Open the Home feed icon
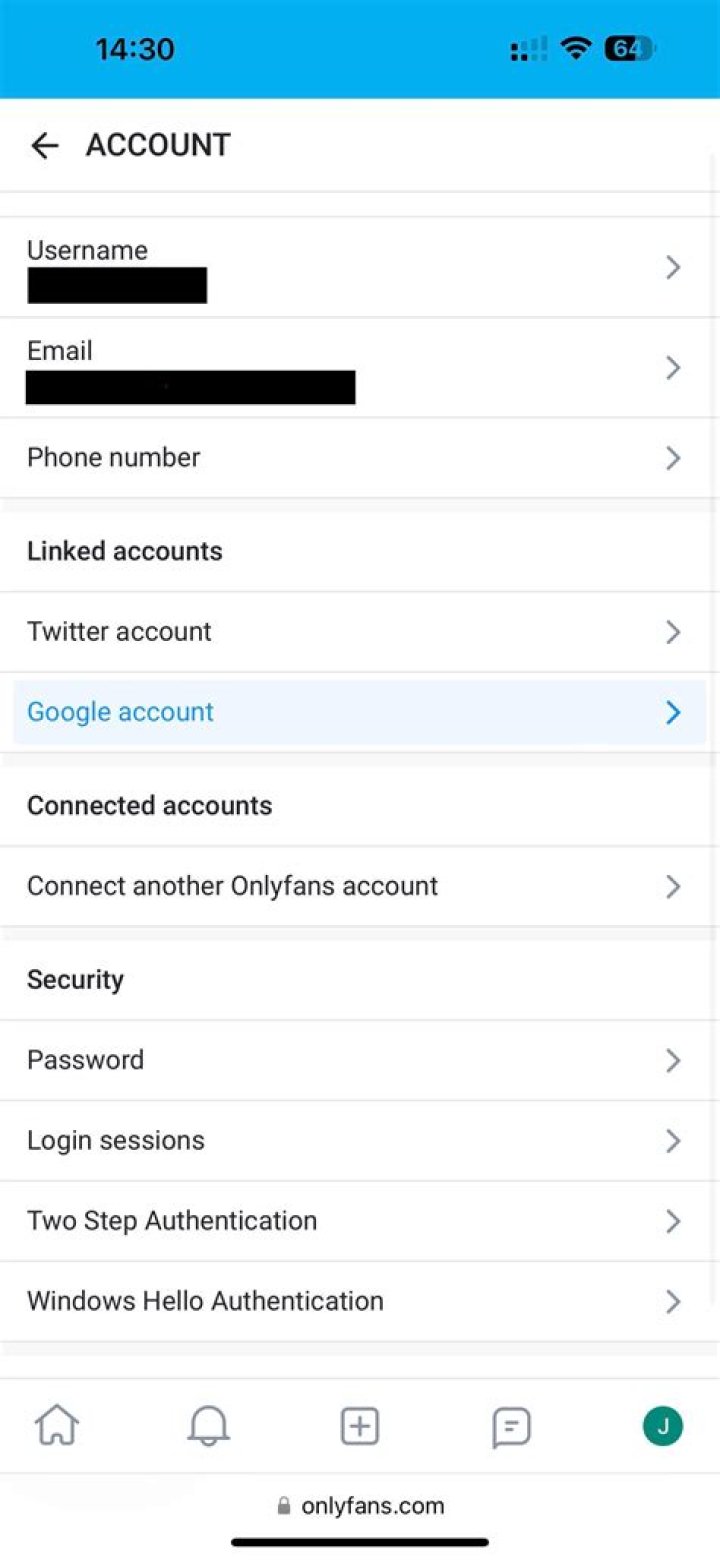Image resolution: width=720 pixels, height=1560 pixels. [x=57, y=1426]
